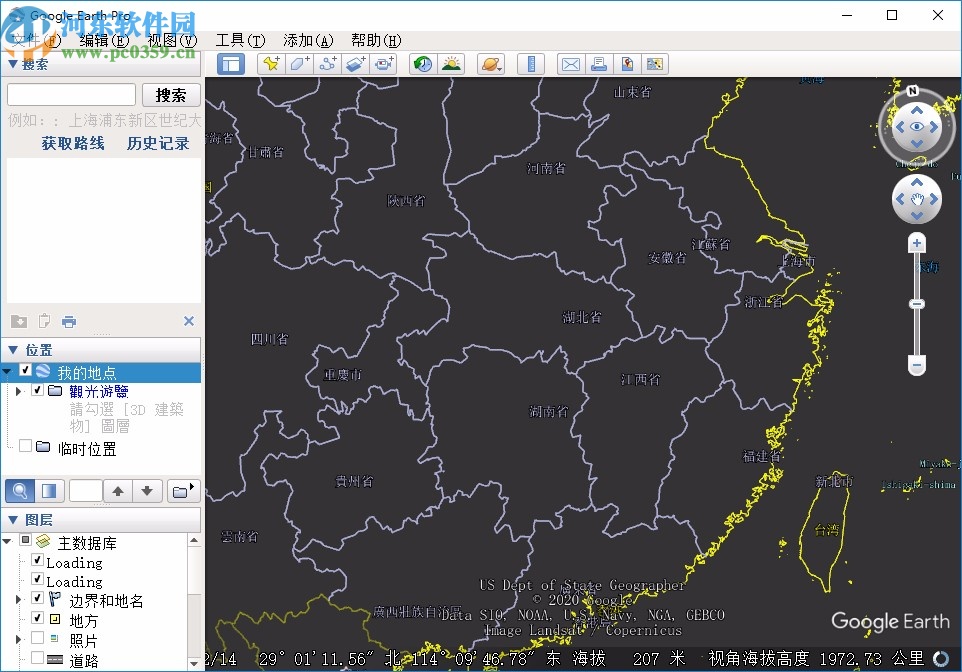This screenshot has height=672, width=962.
Task: Open the 添加(A) menu
Action: [x=308, y=41]
